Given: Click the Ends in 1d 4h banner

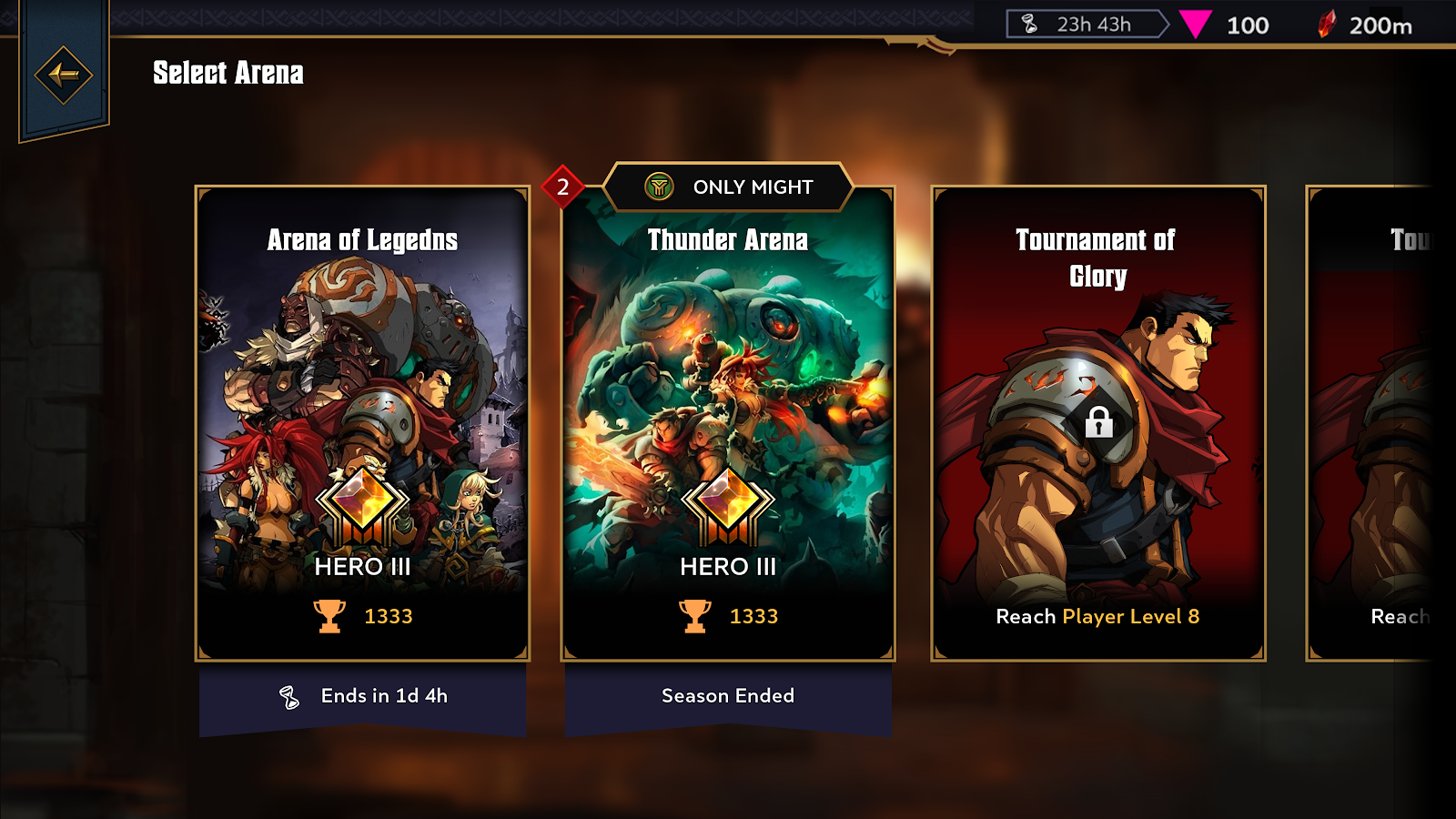Looking at the screenshot, I should pos(363,697).
